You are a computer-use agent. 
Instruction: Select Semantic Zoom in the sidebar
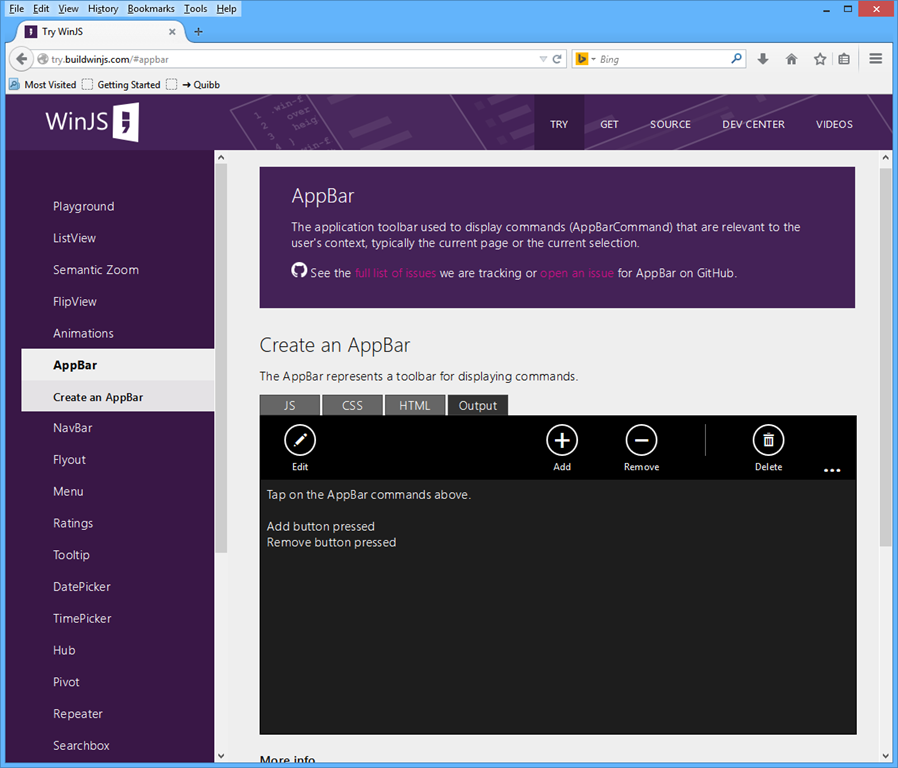[x=96, y=270]
